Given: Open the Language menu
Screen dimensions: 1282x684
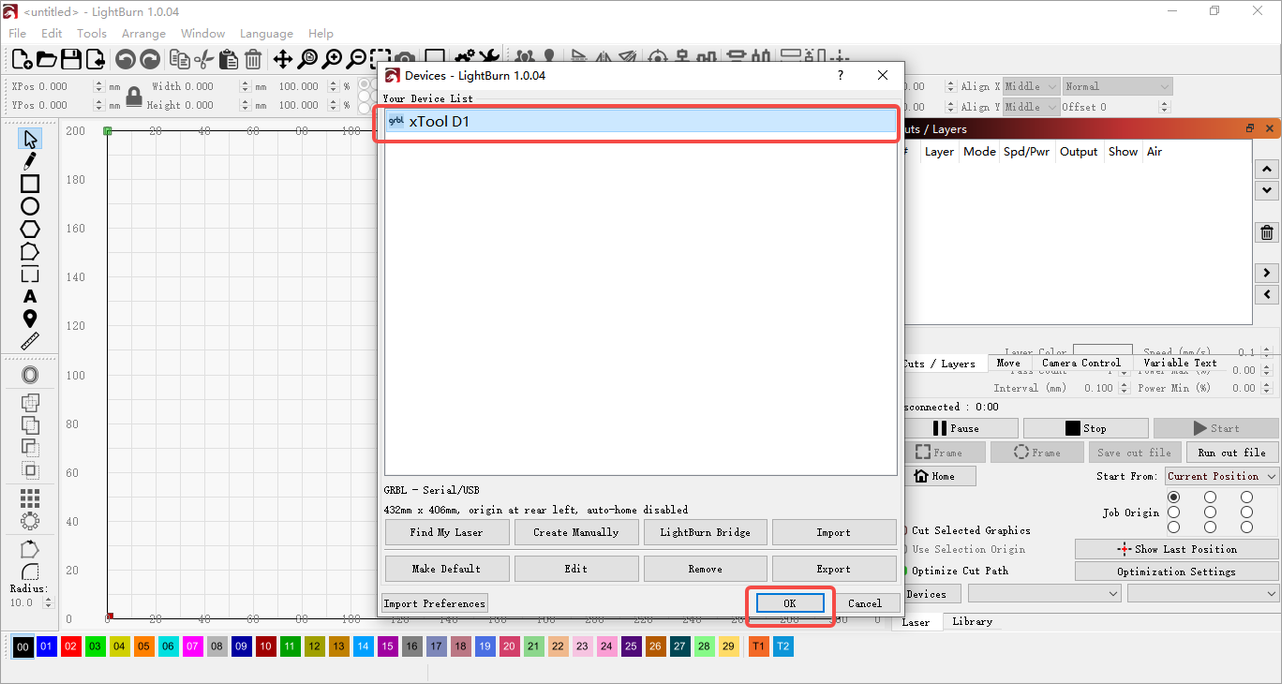Looking at the screenshot, I should (266, 33).
